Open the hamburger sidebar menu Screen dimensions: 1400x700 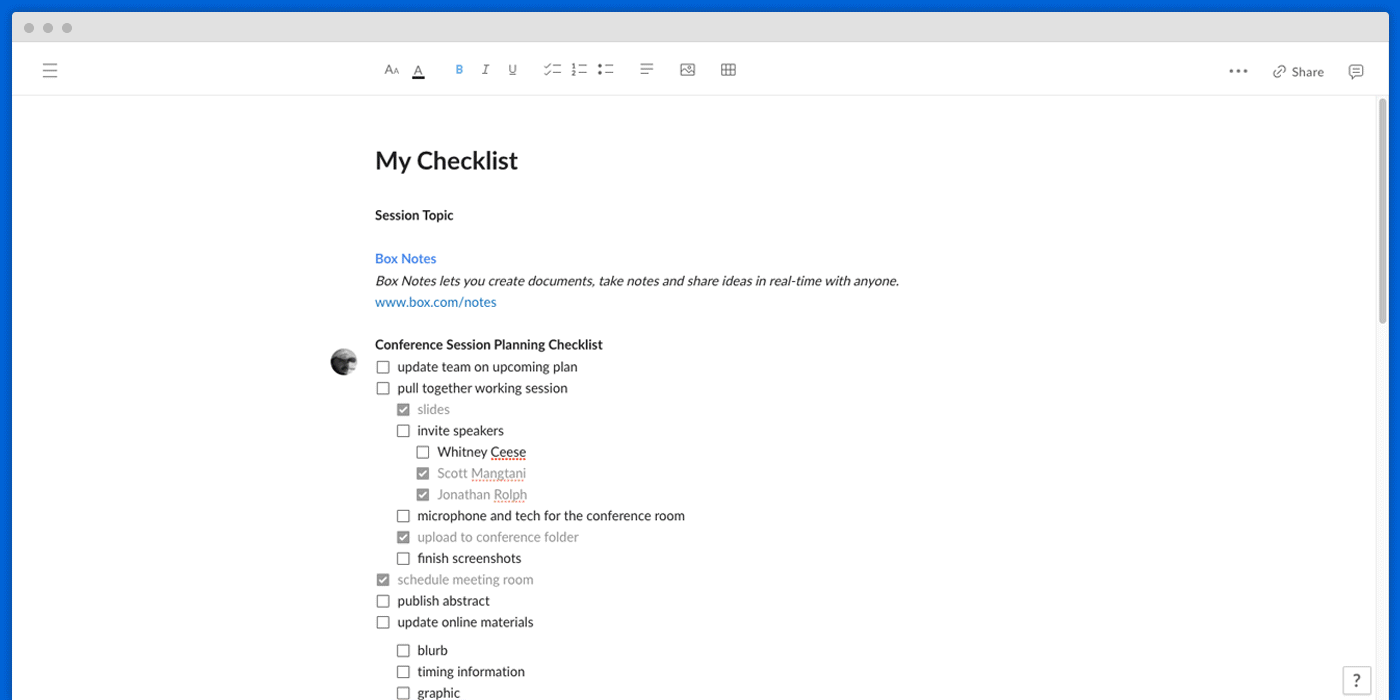click(50, 70)
